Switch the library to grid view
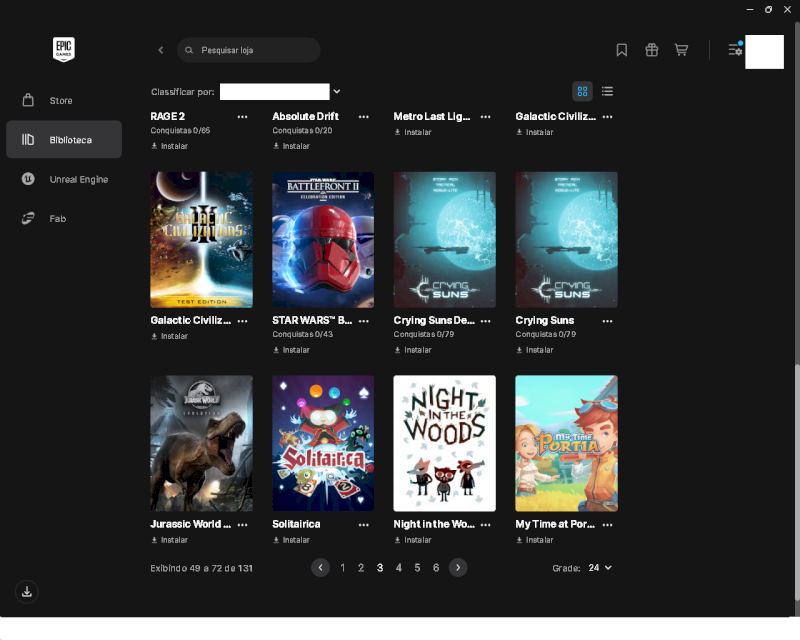 582,91
